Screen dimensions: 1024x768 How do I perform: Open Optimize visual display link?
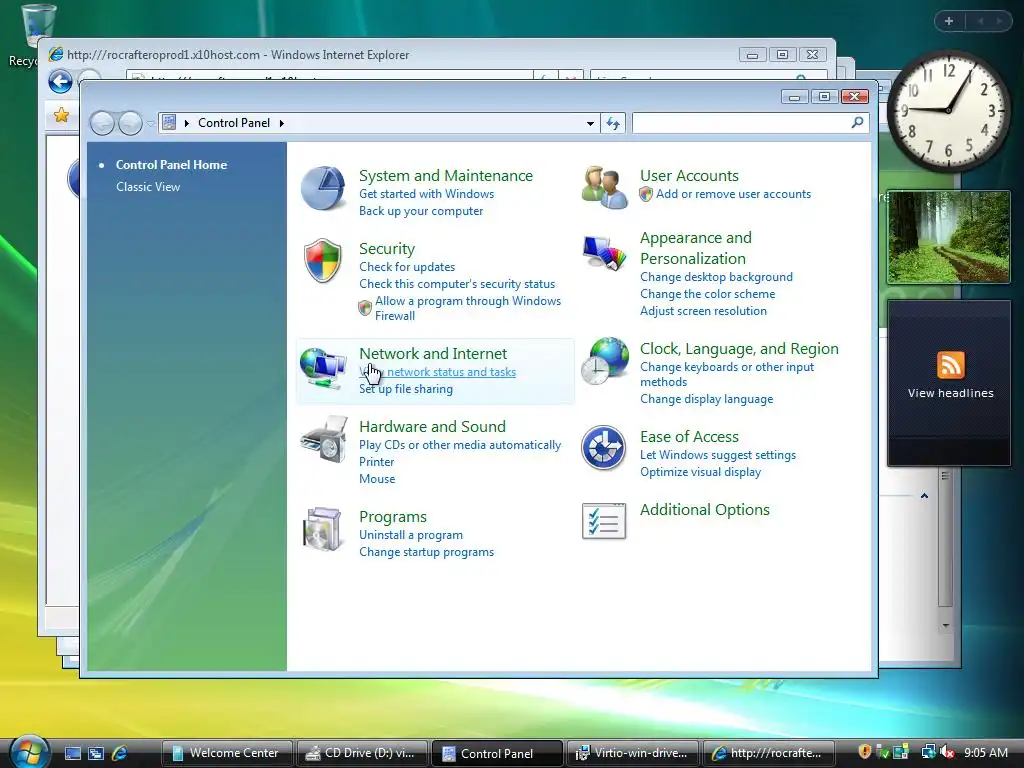701,472
